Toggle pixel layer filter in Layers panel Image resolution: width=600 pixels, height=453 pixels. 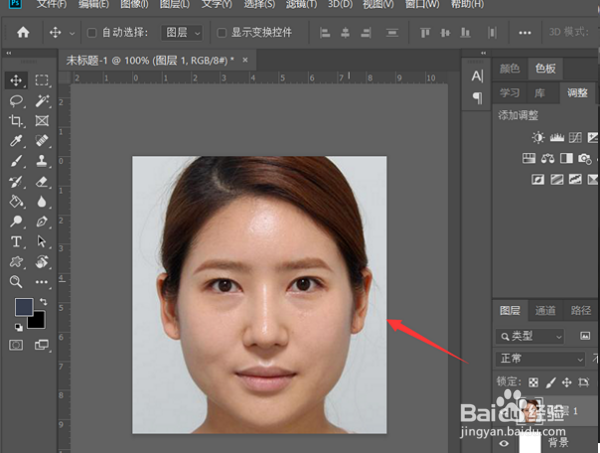(585, 336)
